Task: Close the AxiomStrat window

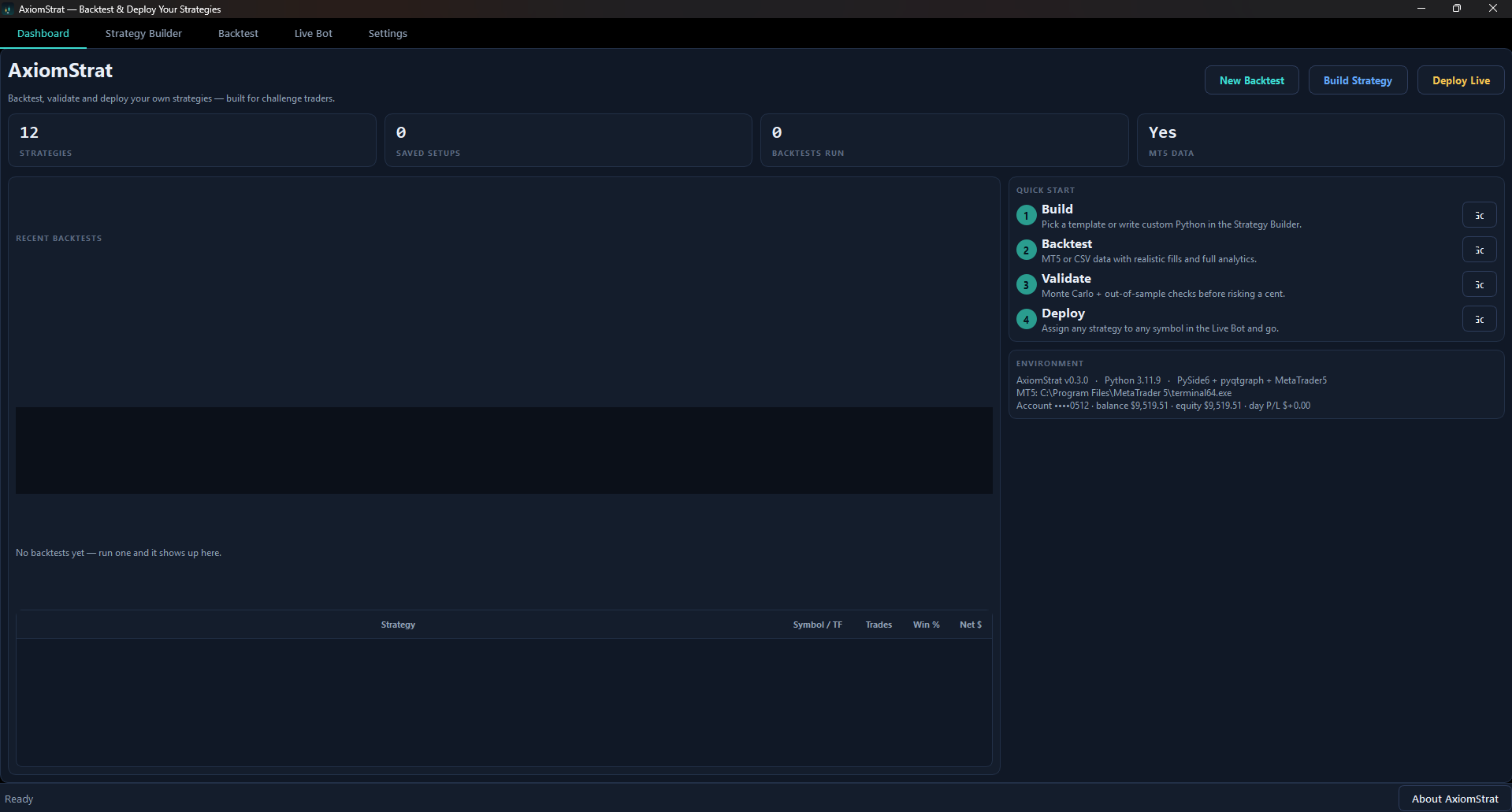Action: [x=1493, y=9]
